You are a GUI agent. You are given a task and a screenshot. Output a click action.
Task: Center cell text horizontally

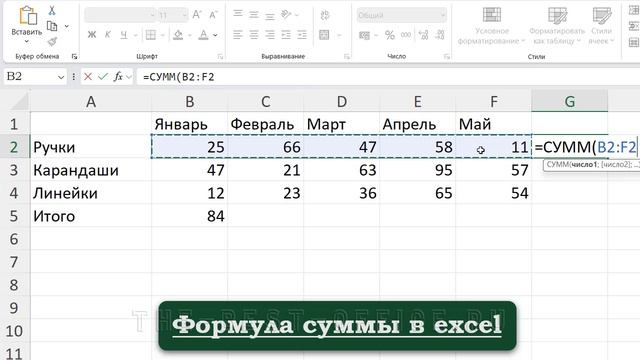[x=253, y=35]
